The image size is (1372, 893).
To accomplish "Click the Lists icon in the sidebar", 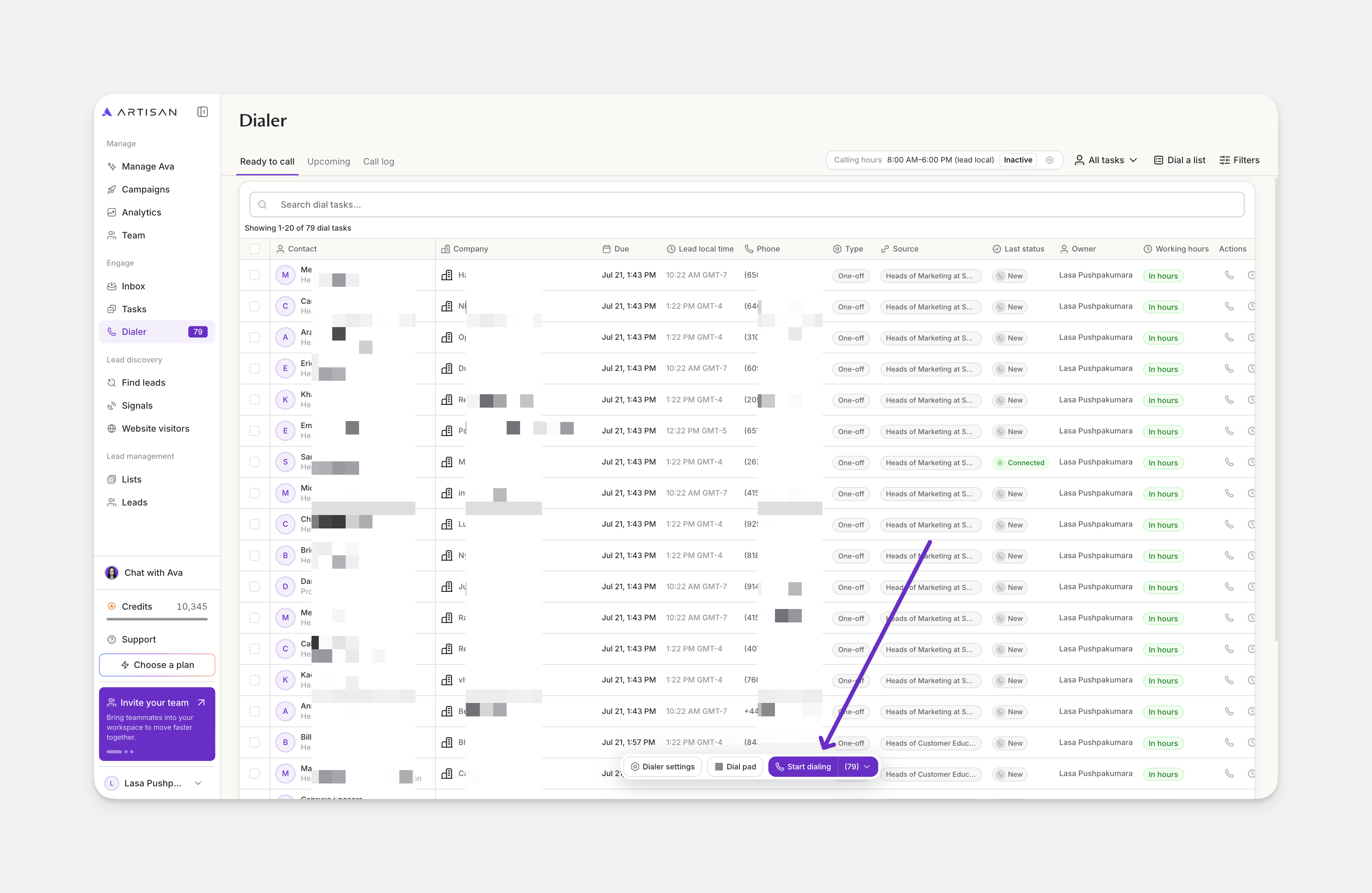I will 112,479.
